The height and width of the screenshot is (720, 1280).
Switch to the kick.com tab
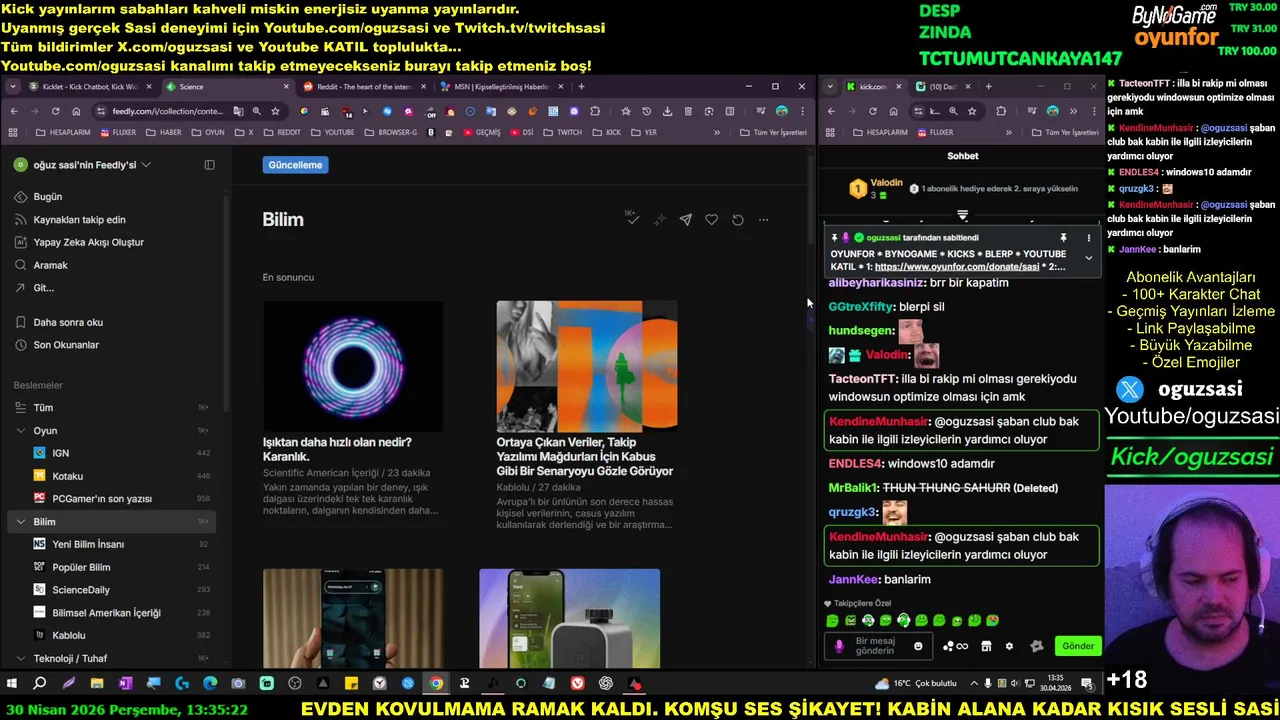point(874,87)
